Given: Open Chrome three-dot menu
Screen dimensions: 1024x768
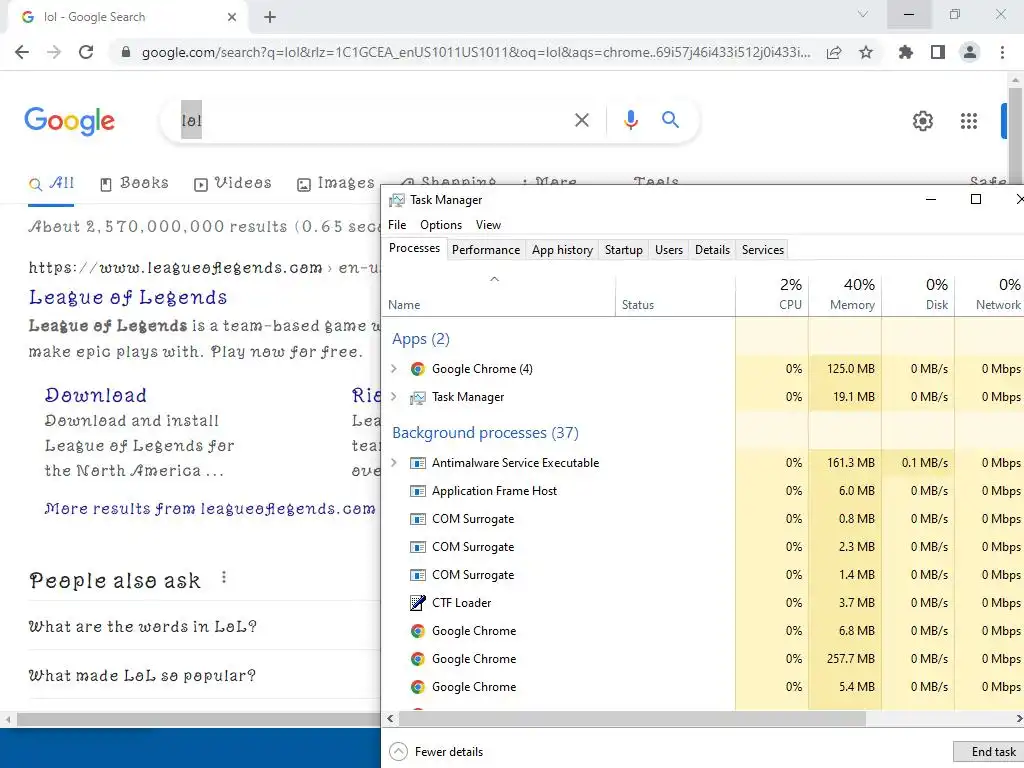Looking at the screenshot, I should click(x=1002, y=52).
